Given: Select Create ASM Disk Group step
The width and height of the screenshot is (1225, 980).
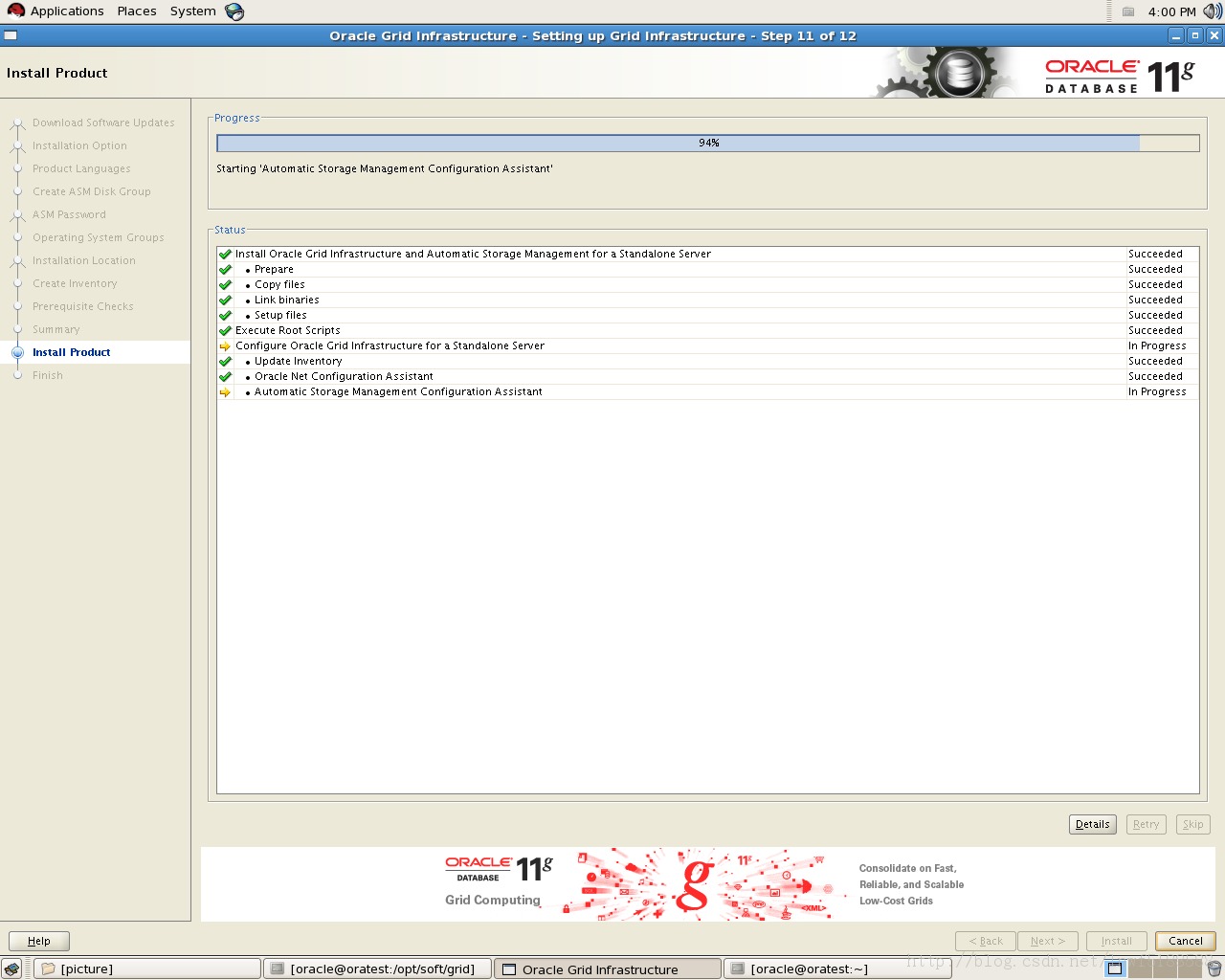Looking at the screenshot, I should (92, 191).
